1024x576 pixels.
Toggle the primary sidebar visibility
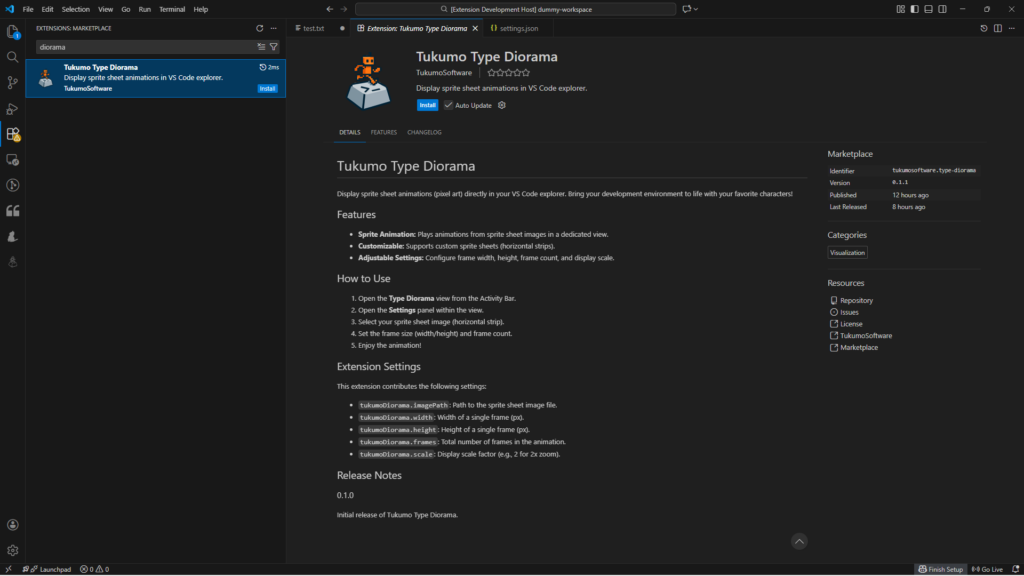[x=915, y=9]
